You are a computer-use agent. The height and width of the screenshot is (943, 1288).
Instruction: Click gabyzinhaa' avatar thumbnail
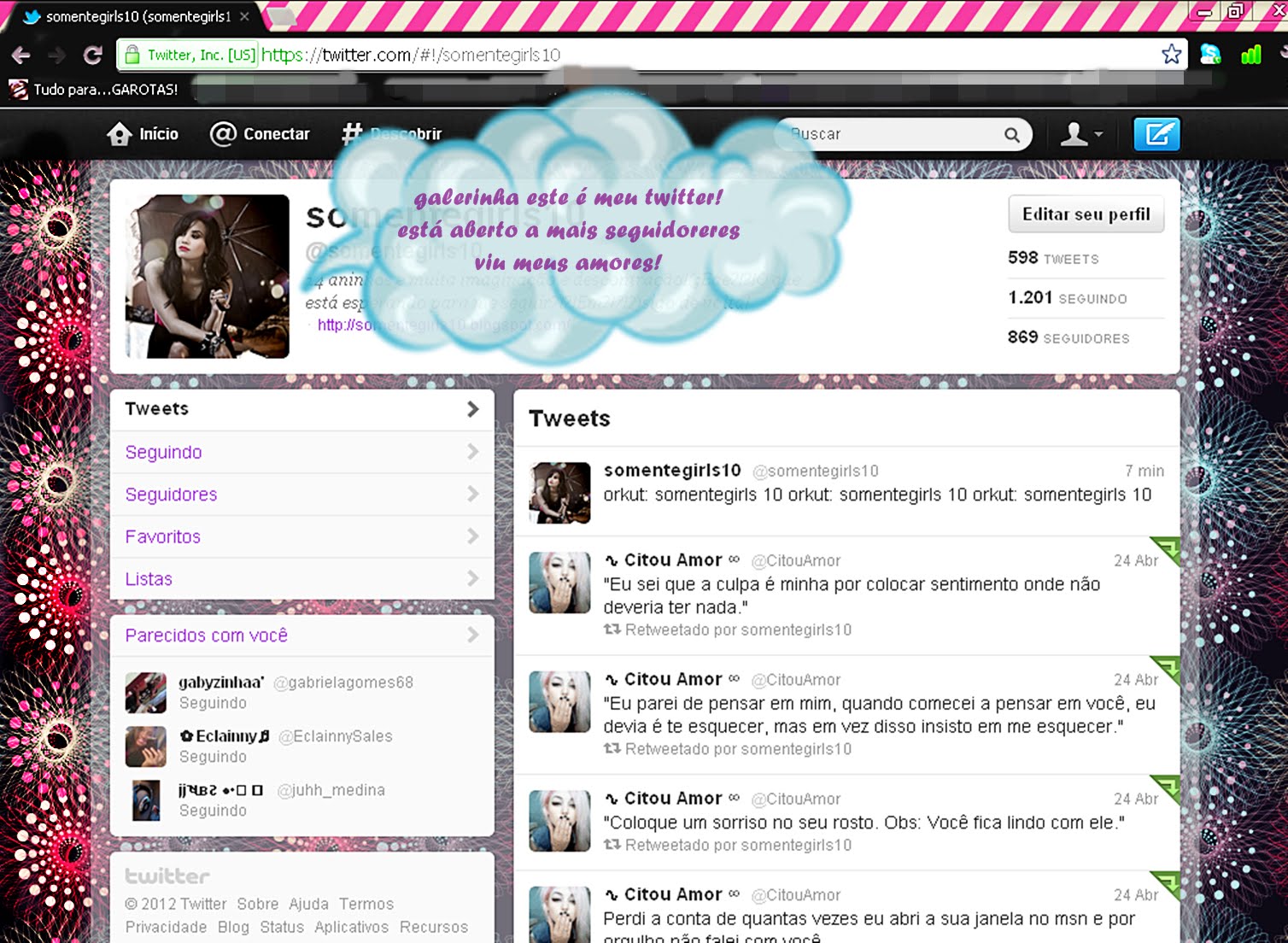coord(146,693)
